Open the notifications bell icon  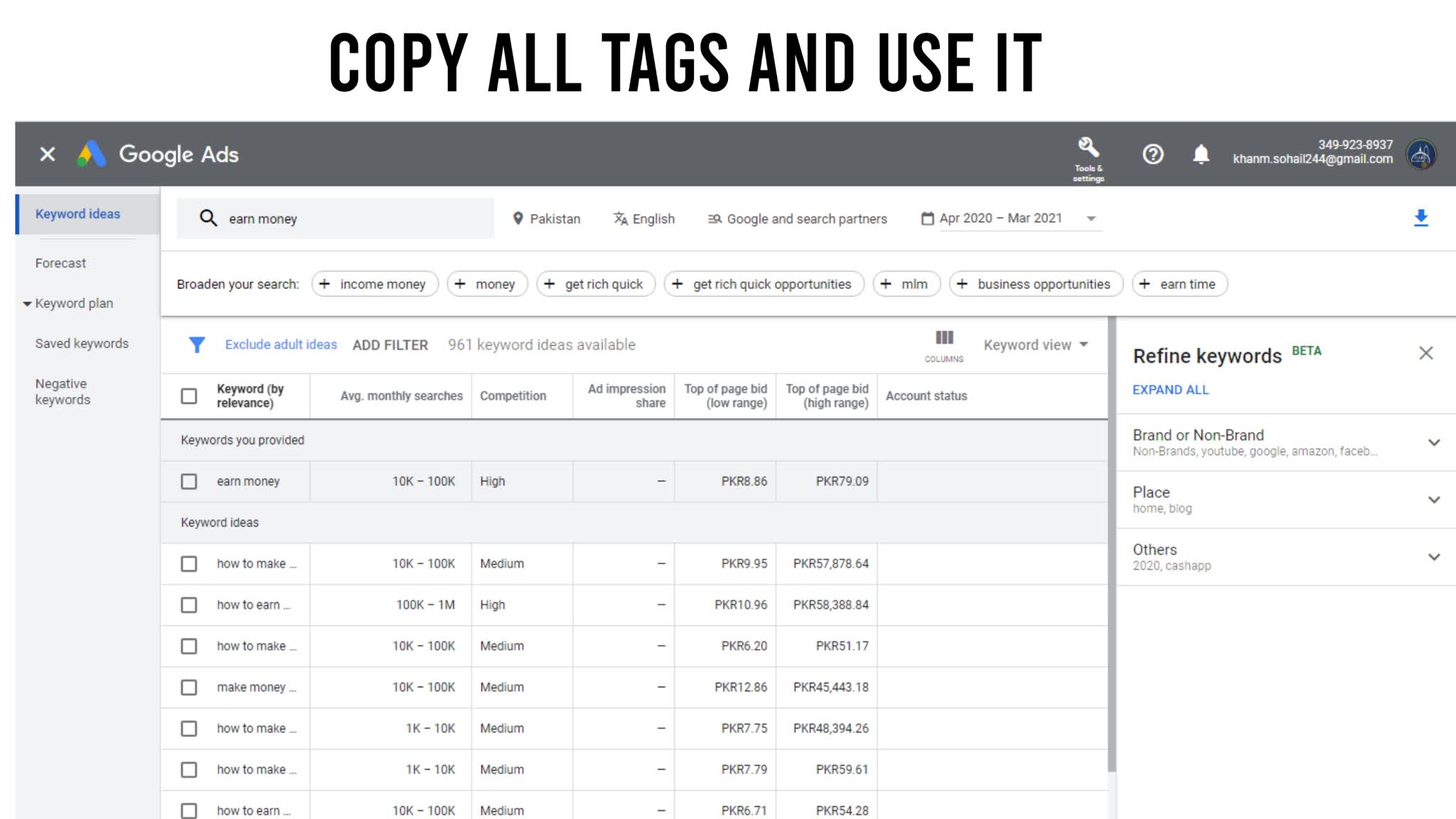1201,154
